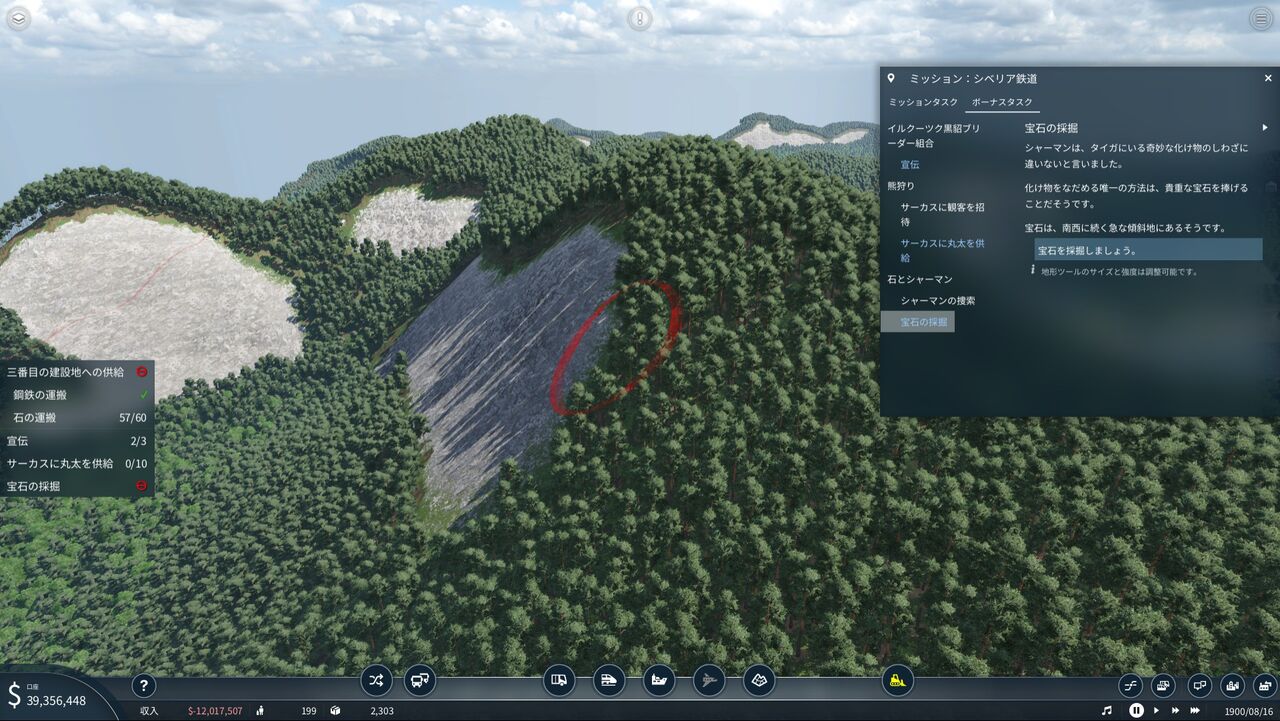Click the highlighted 宝石を採掘しましょう objective
Image resolution: width=1280 pixels, height=721 pixels.
click(x=1148, y=250)
